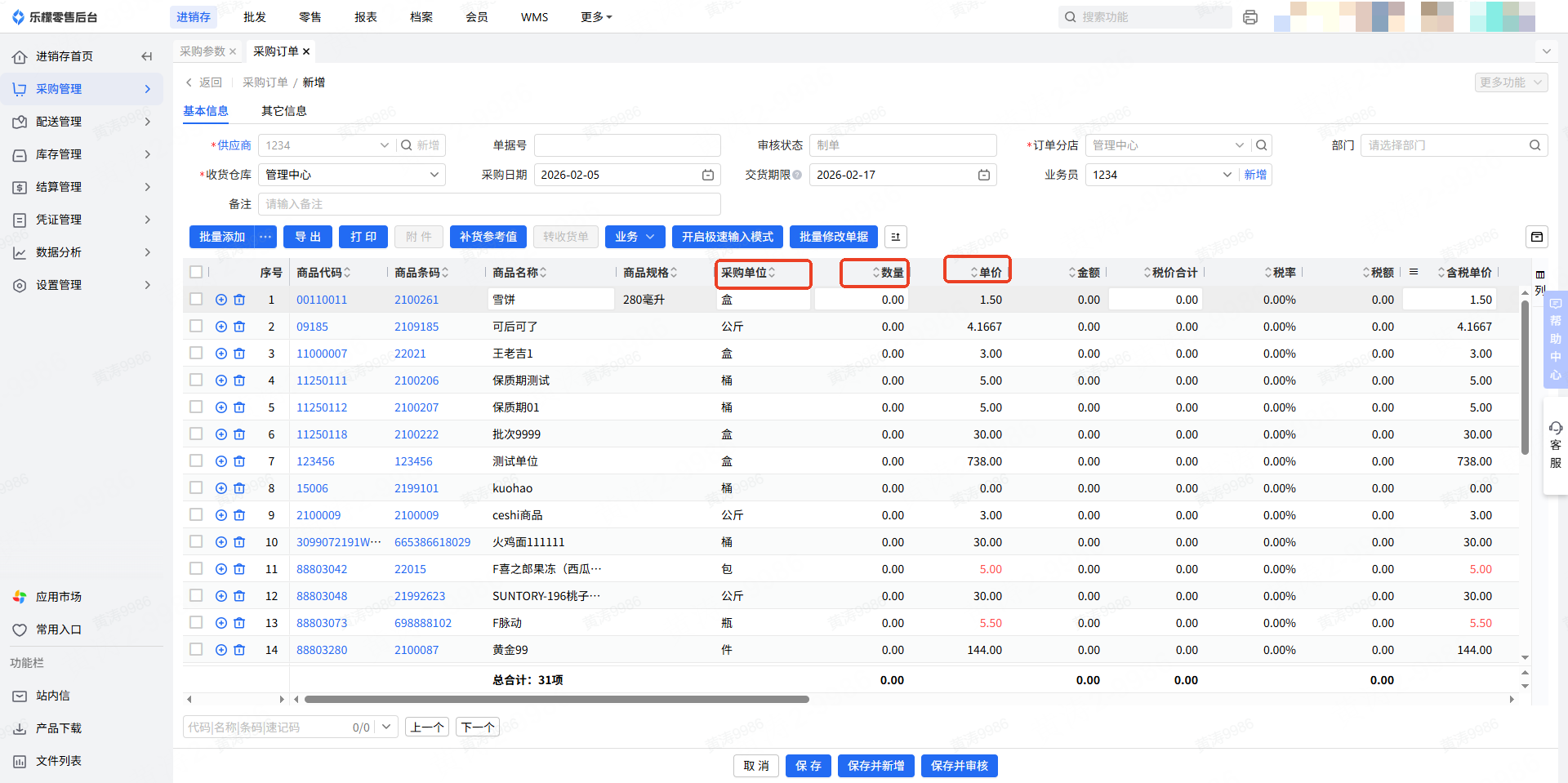Click the add-row plus icon in row 1
Image resolution: width=1568 pixels, height=783 pixels.
(x=221, y=300)
